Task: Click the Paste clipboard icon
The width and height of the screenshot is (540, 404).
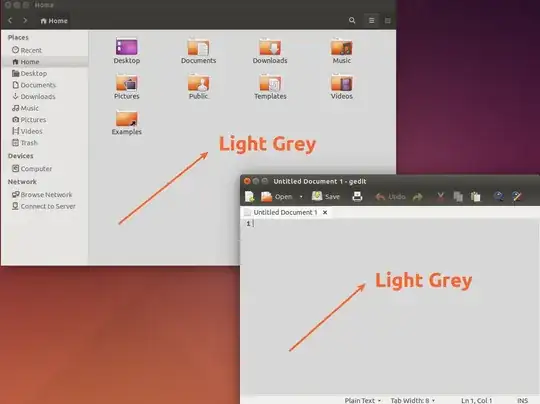Action: click(476, 197)
